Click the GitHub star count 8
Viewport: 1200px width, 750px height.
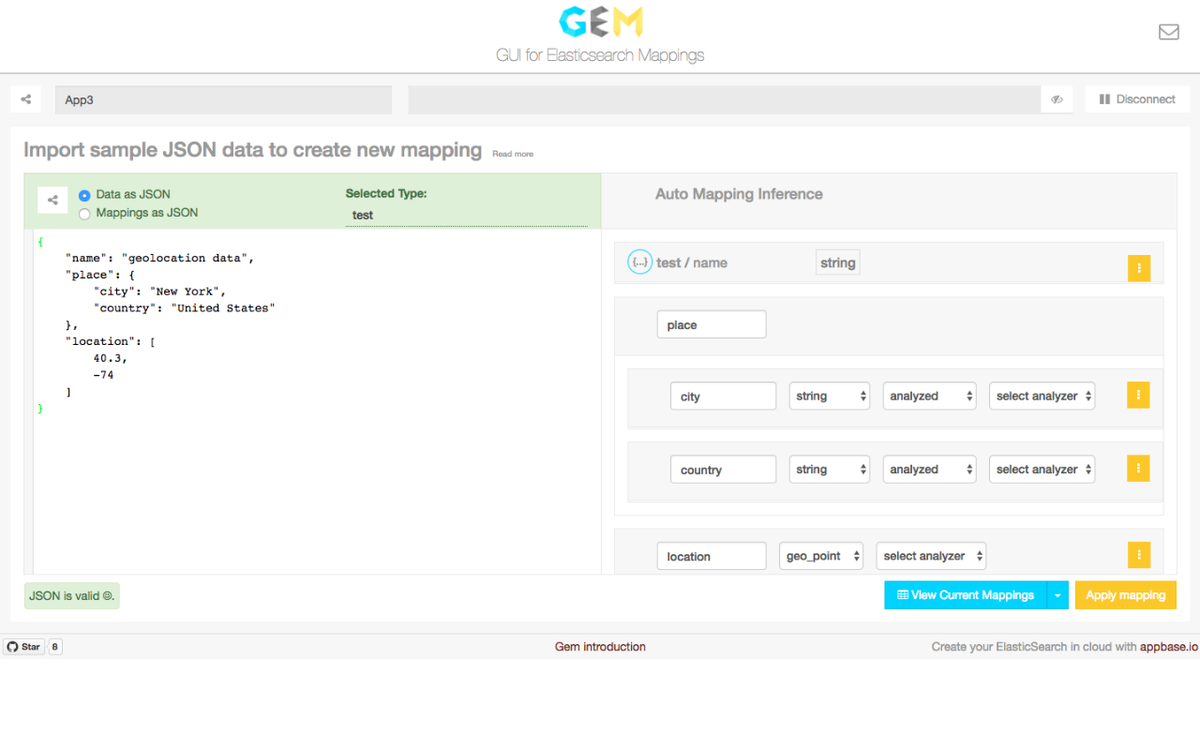pos(55,647)
